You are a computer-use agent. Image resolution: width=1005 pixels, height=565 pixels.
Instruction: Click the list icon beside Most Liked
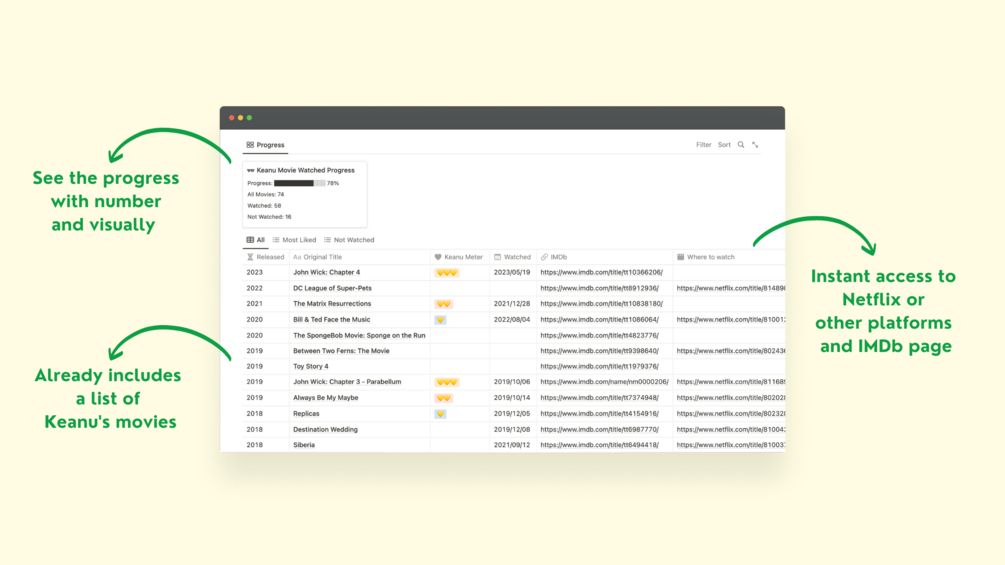tap(276, 240)
